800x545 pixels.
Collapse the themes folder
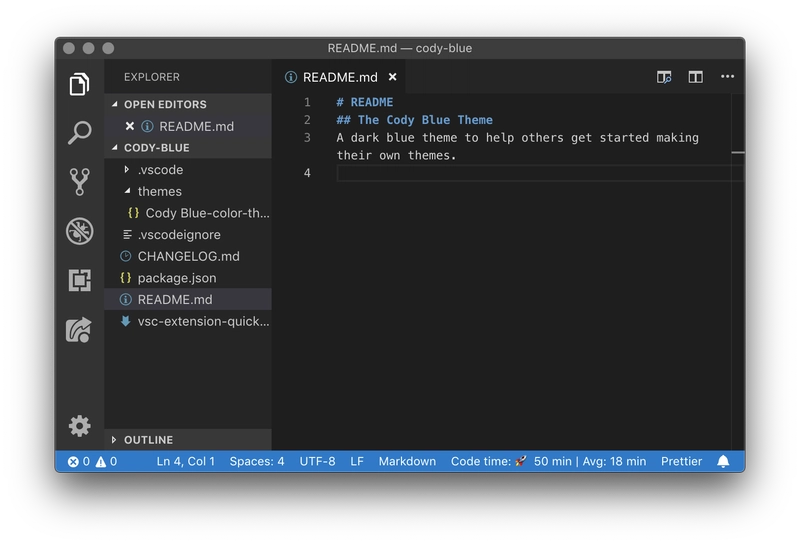point(127,191)
